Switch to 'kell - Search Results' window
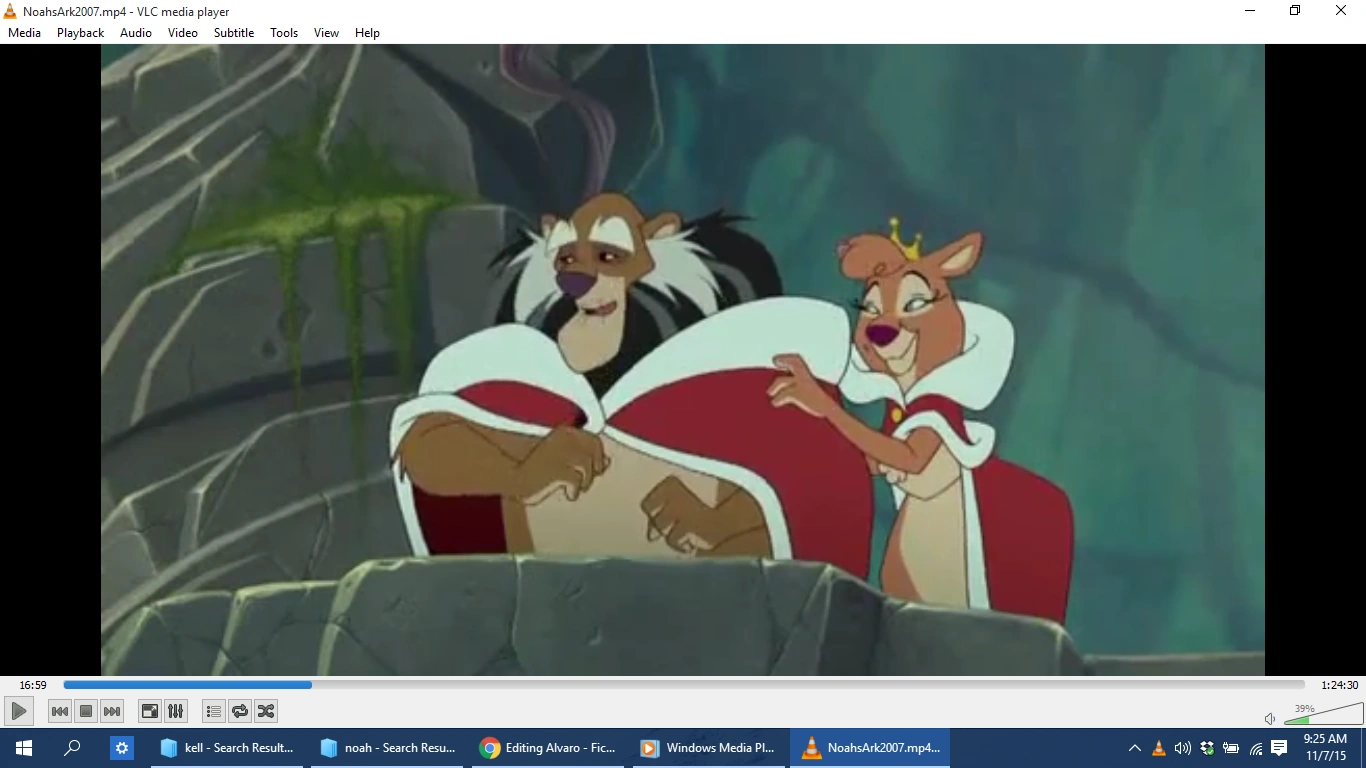Image resolution: width=1366 pixels, height=768 pixels. [x=228, y=748]
